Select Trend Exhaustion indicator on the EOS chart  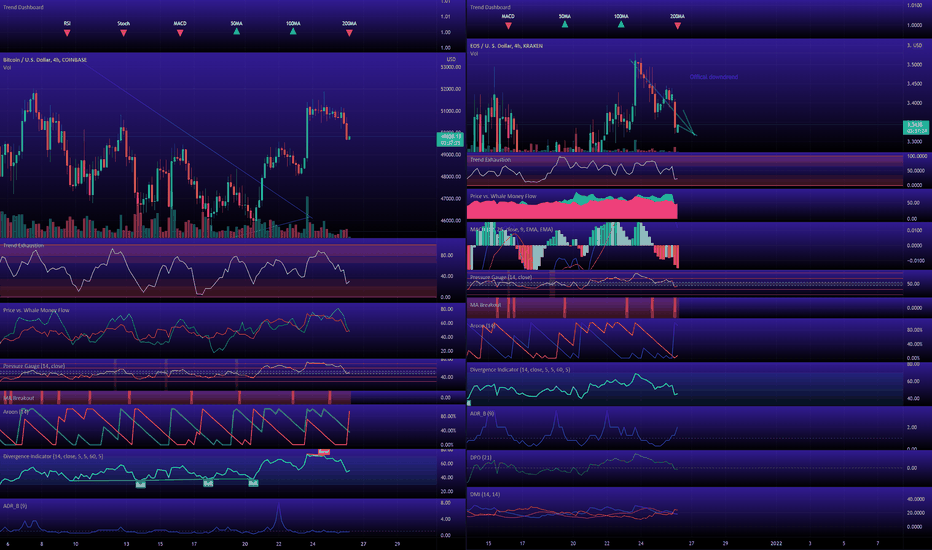point(490,160)
